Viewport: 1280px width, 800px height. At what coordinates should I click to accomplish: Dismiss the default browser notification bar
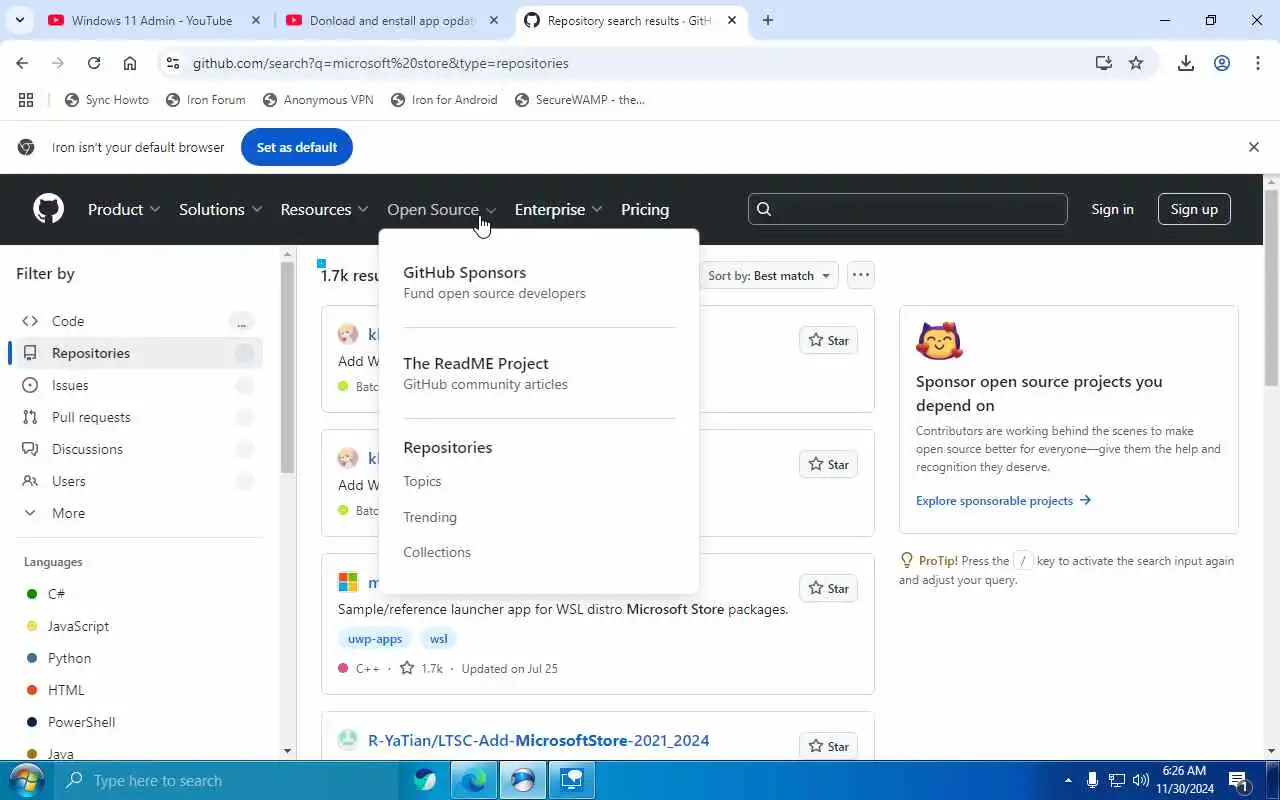[1254, 147]
